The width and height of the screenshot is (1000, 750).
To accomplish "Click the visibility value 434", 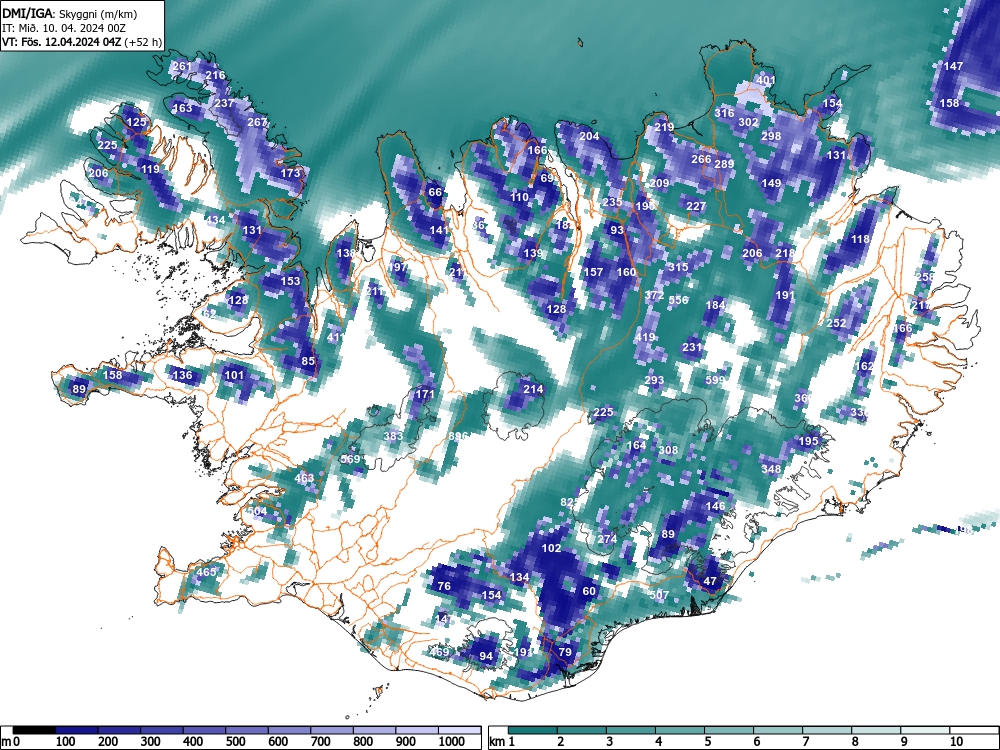I will tap(216, 221).
